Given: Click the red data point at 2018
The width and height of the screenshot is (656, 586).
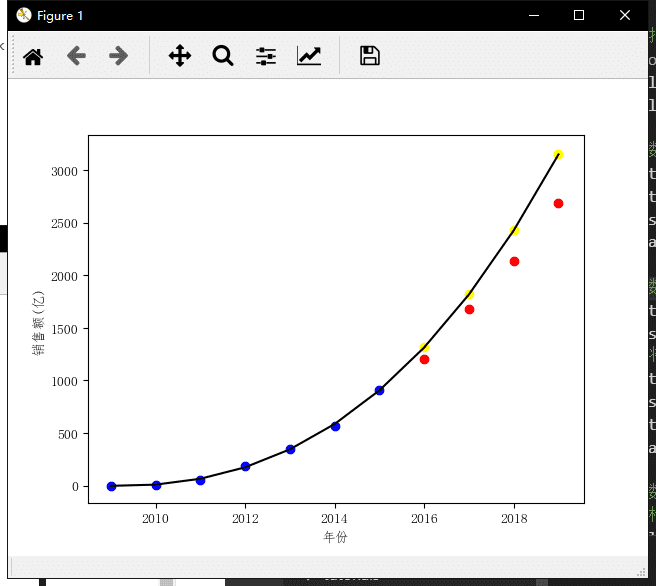Looking at the screenshot, I should 514,261.
